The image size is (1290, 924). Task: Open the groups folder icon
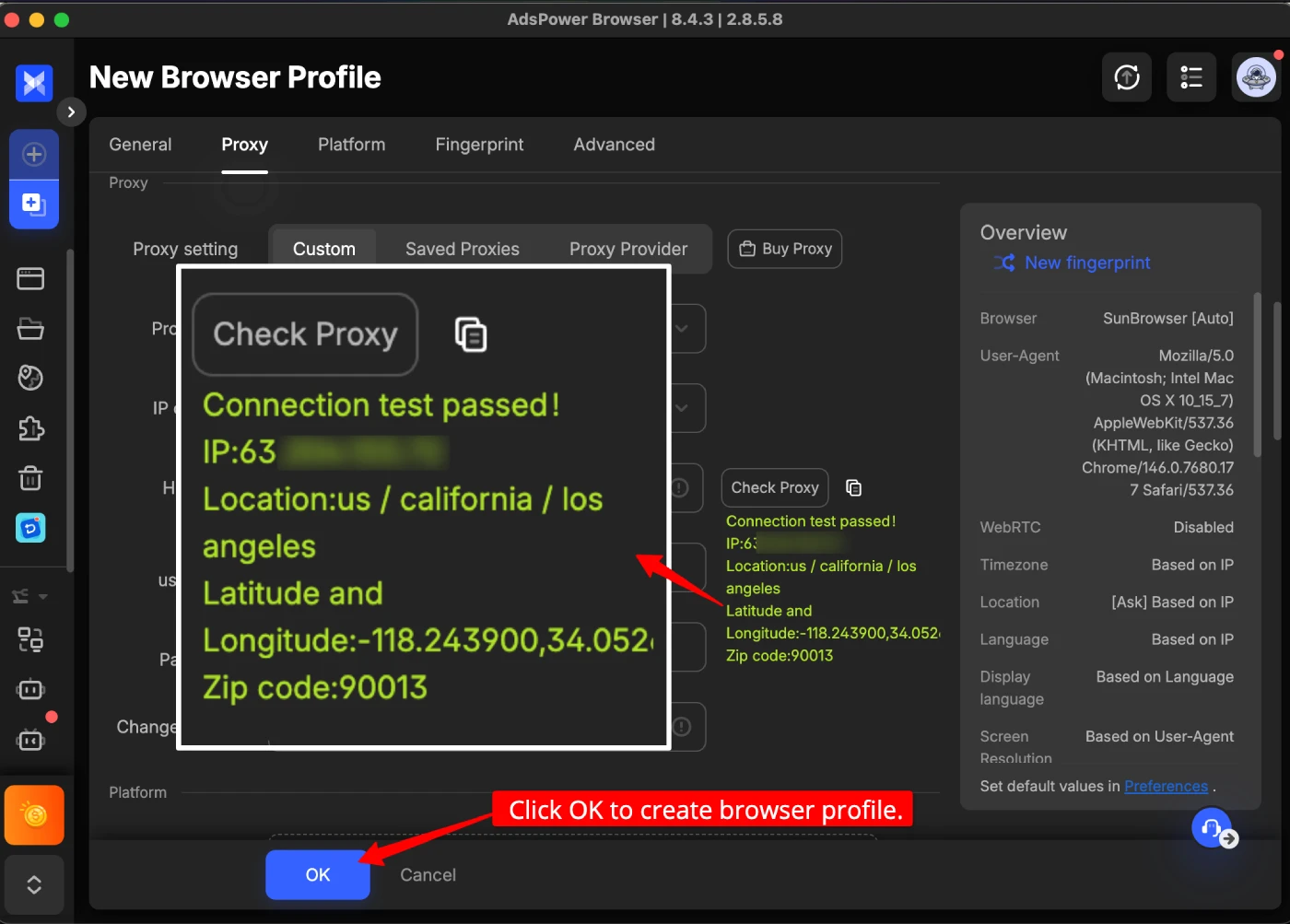click(30, 328)
